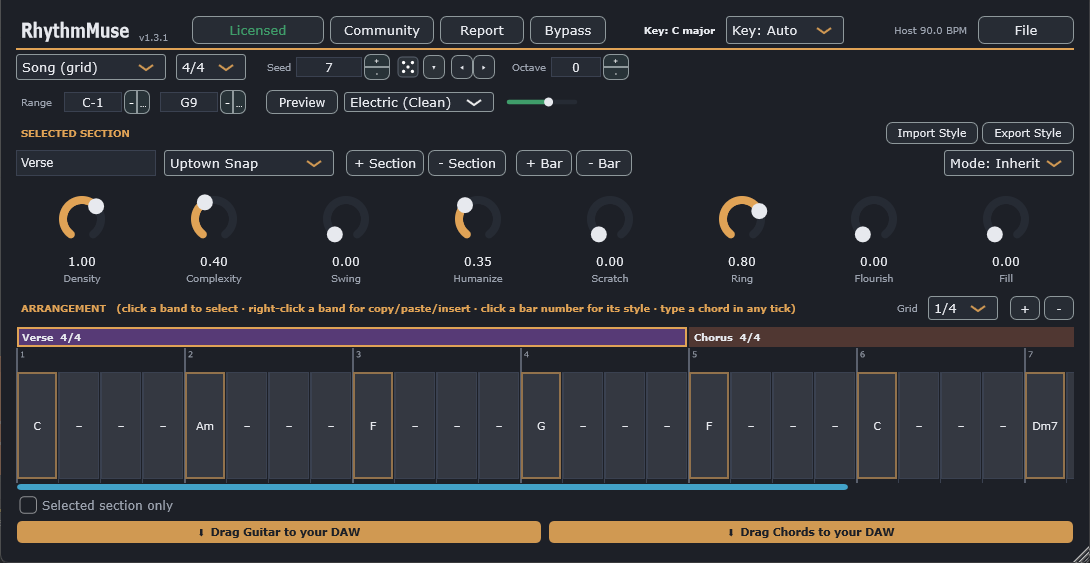Click the blue horizontal arrangement scrollbar

click(x=432, y=487)
